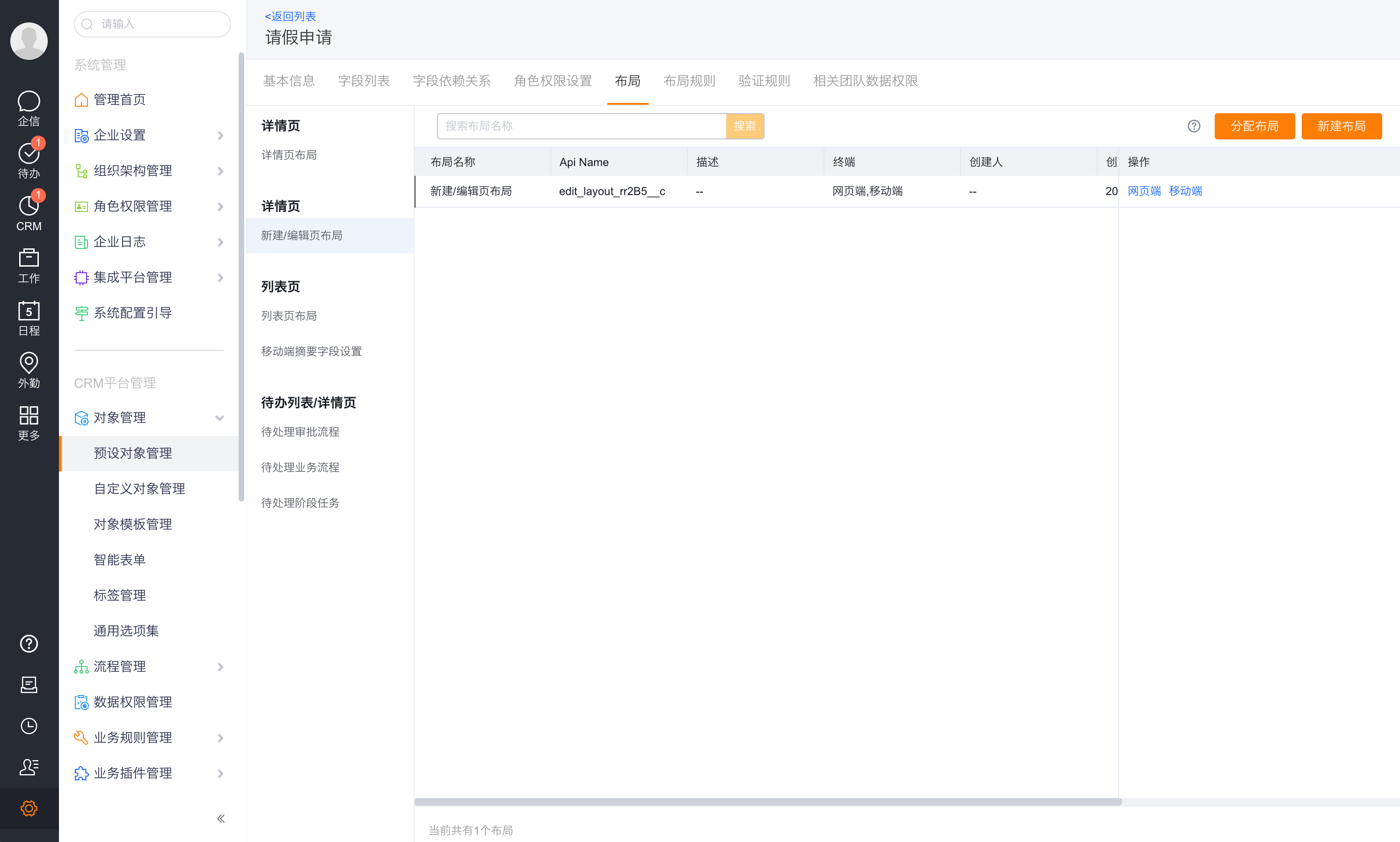Screen dimensions: 1400x842
Task: Open the 工作 module icon
Action: click(29, 266)
